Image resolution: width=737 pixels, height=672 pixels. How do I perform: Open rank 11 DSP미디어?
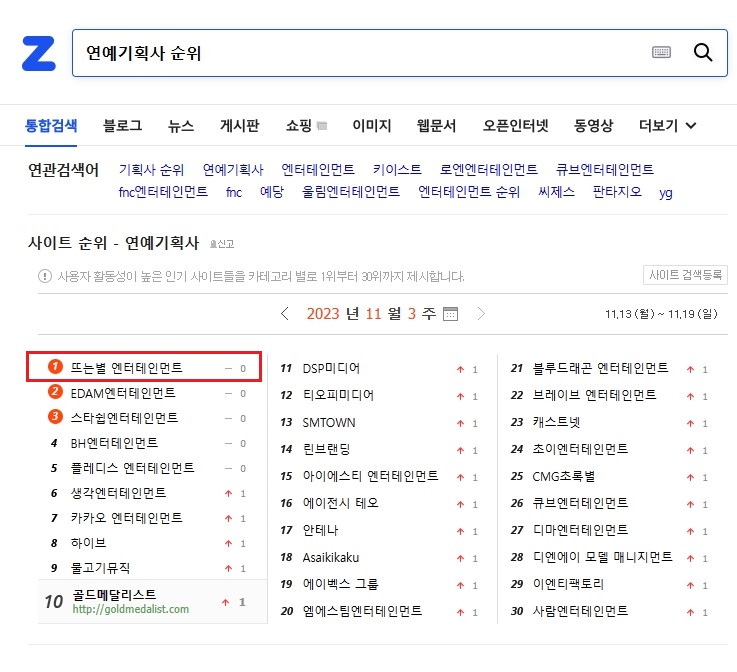[x=331, y=368]
